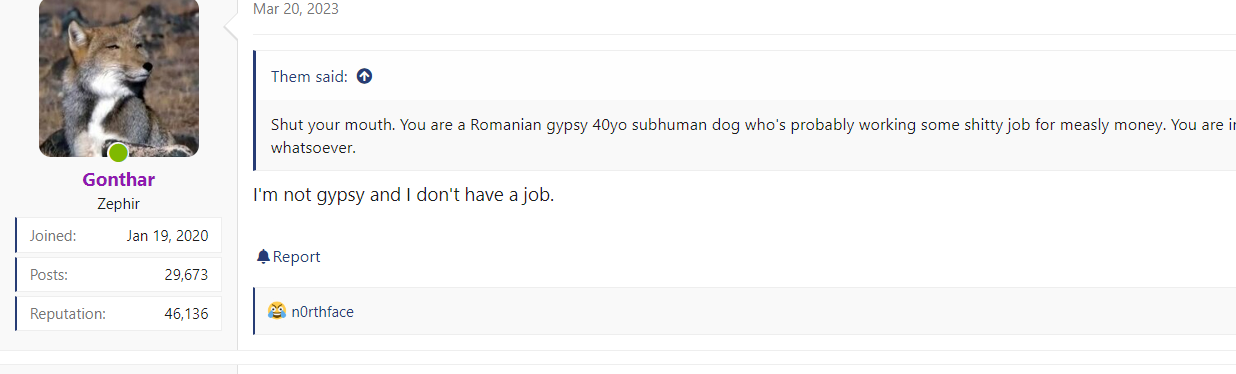The width and height of the screenshot is (1236, 374).
Task: Click the reactions bar beside n0rthface
Action: pyautogui.click(x=745, y=311)
